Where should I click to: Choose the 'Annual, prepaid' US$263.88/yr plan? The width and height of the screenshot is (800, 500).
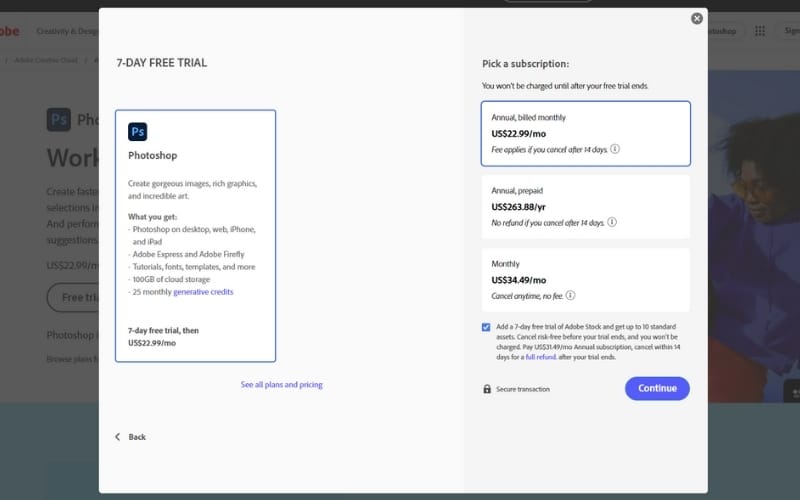click(585, 206)
